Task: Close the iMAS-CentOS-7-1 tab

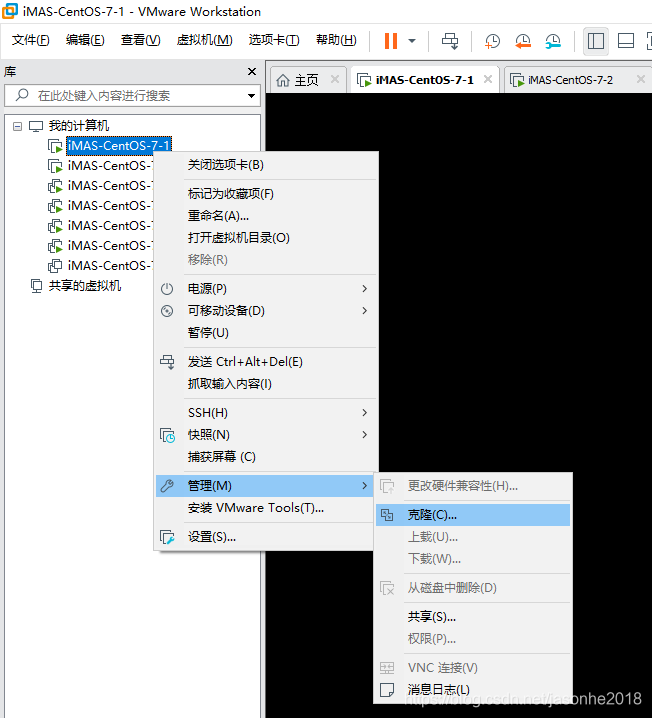Action: [x=488, y=79]
